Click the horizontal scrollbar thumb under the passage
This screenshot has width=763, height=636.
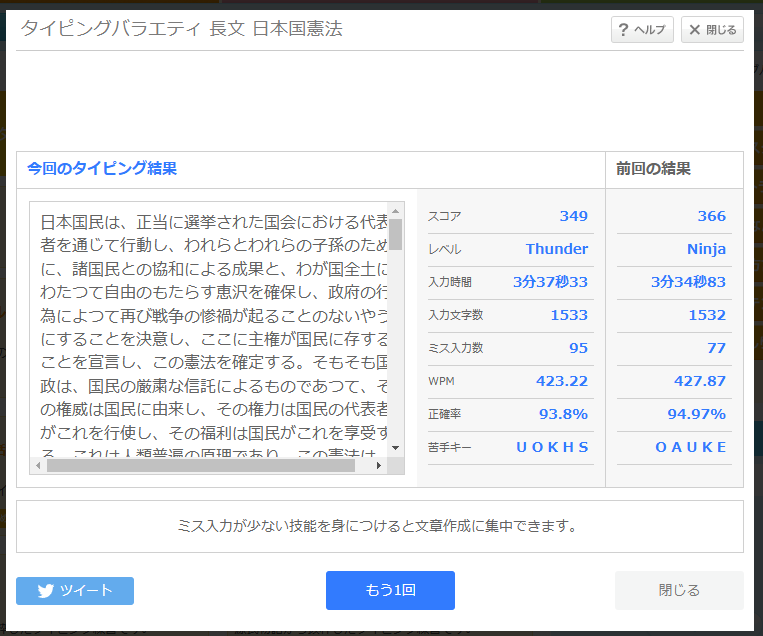coord(200,466)
